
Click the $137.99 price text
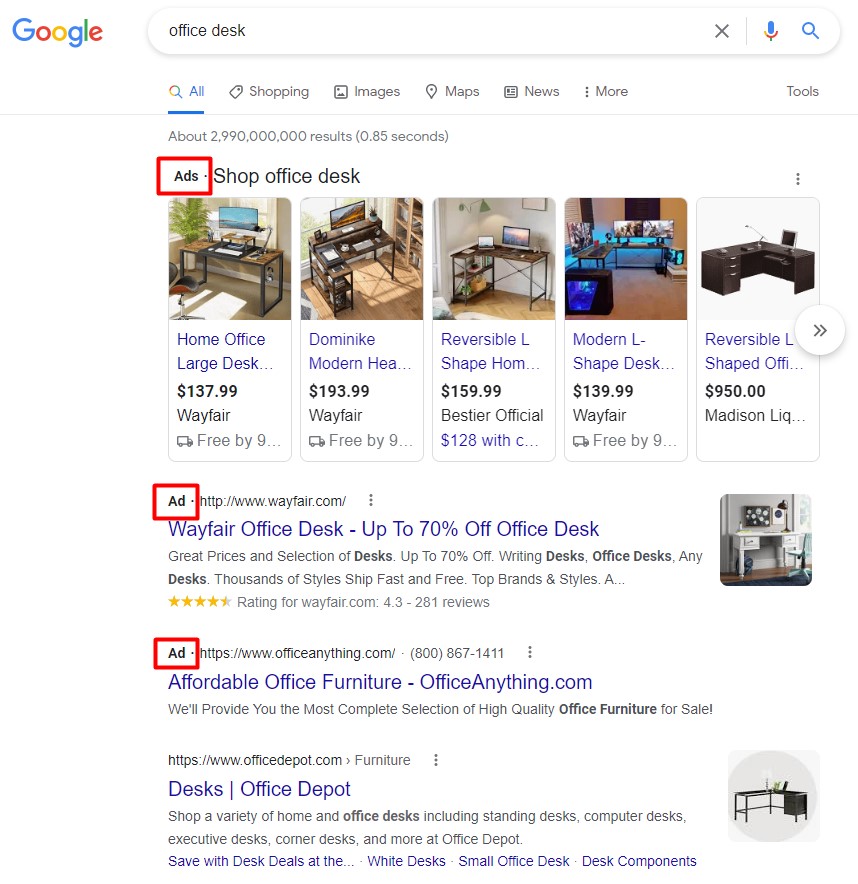(207, 391)
